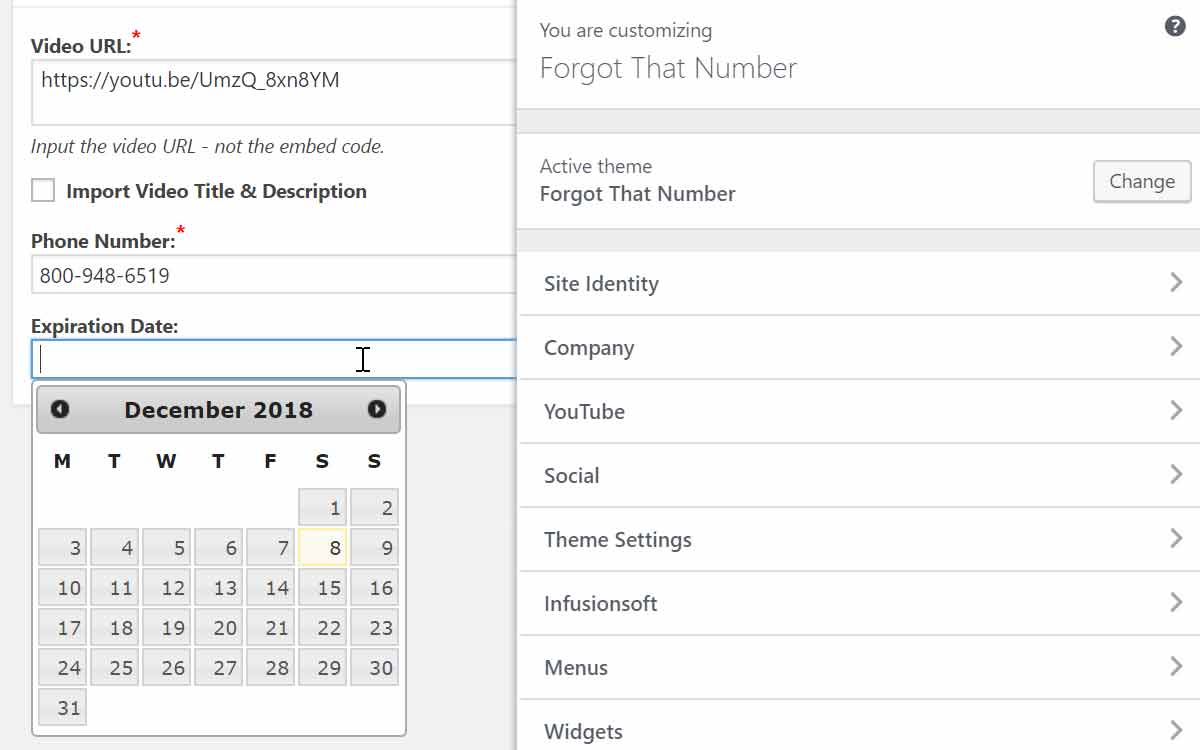1200x750 pixels.
Task: Pick December 11 on the datepicker
Action: [x=115, y=588]
